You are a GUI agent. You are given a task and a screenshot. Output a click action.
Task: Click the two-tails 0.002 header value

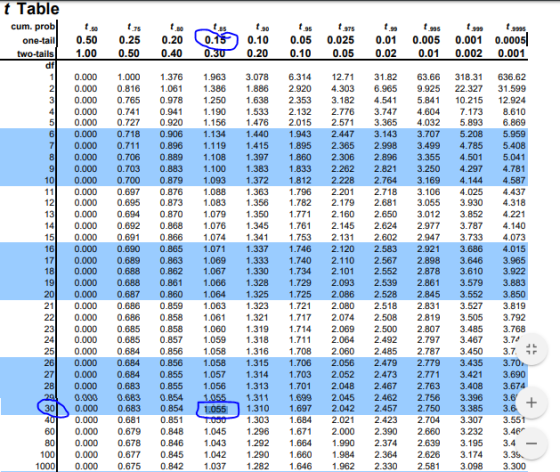(x=469, y=54)
